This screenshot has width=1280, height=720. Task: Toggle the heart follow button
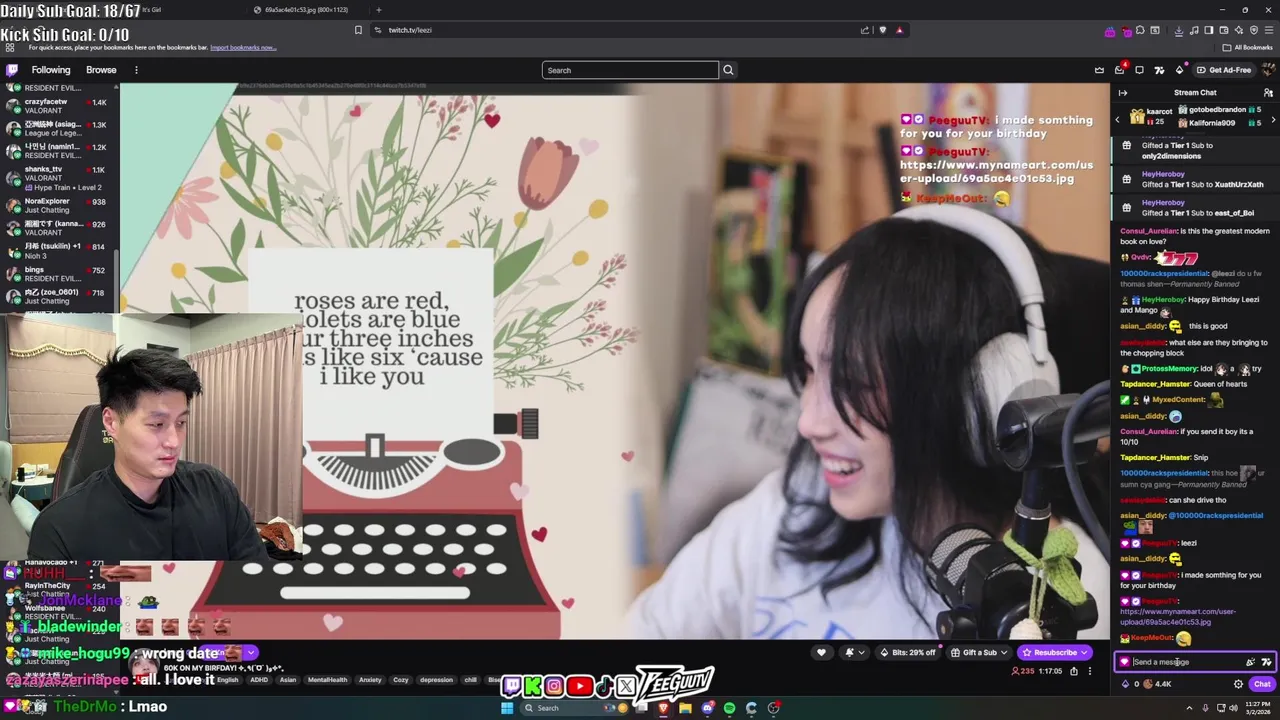[821, 652]
